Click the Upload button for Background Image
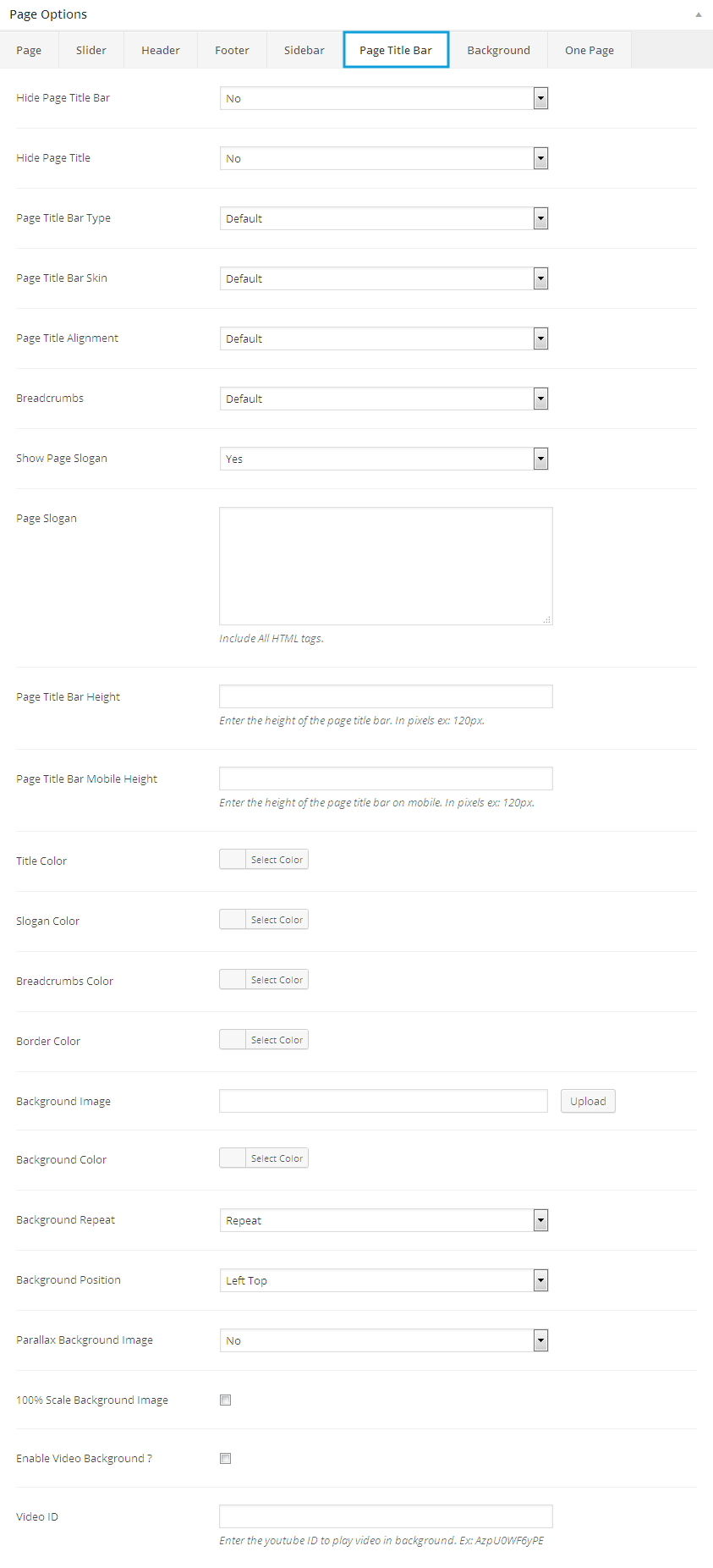 [588, 1101]
